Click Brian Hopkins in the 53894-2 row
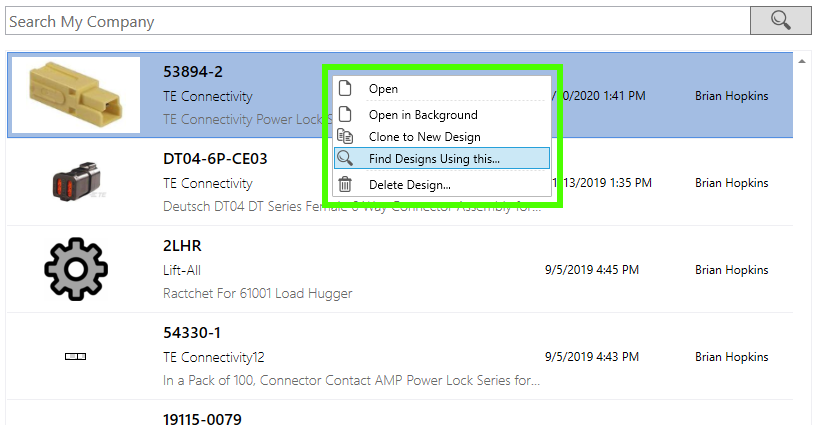816x425 pixels. coord(731,96)
